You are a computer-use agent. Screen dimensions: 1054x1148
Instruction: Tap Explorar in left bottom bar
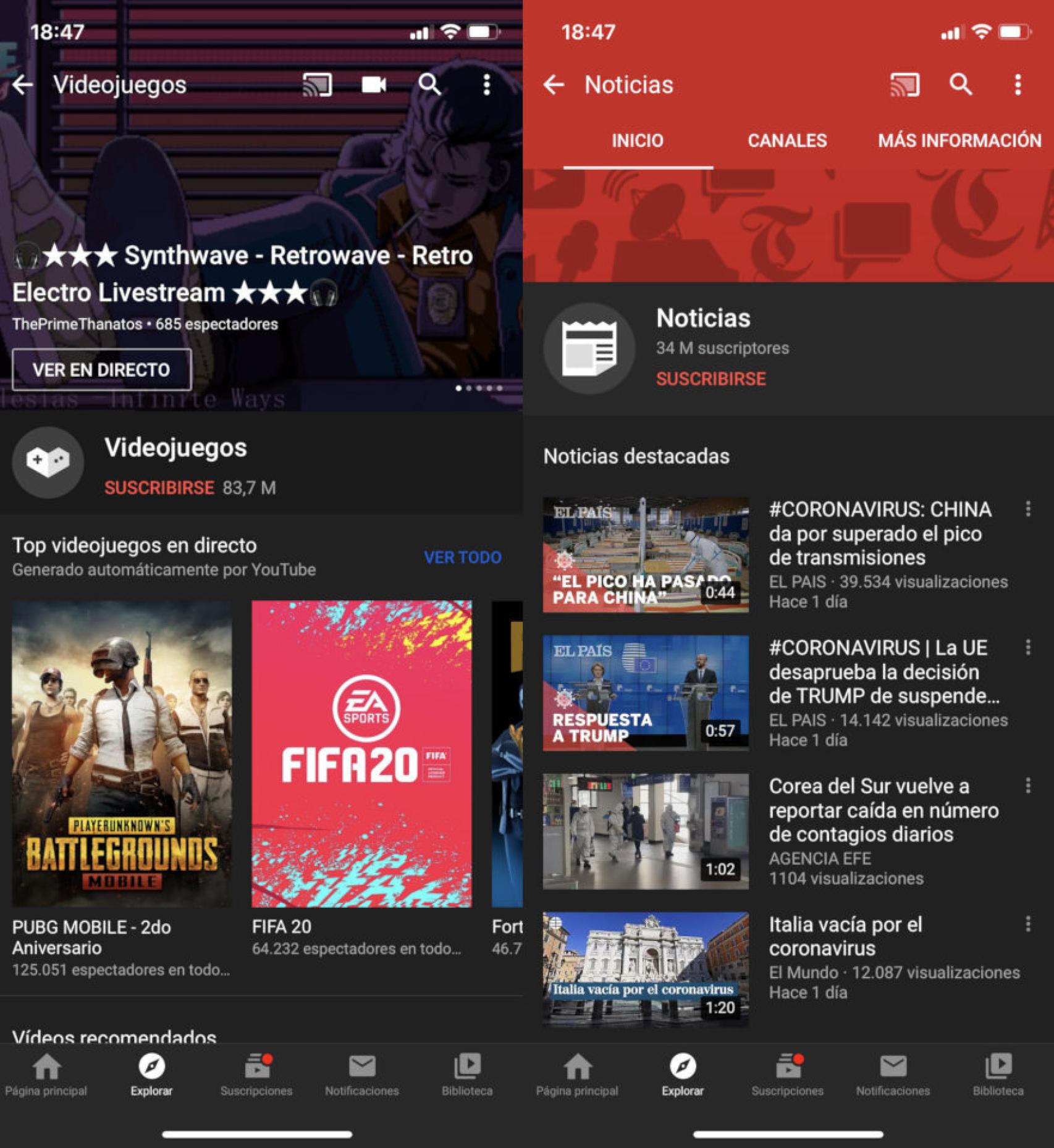coord(151,1075)
